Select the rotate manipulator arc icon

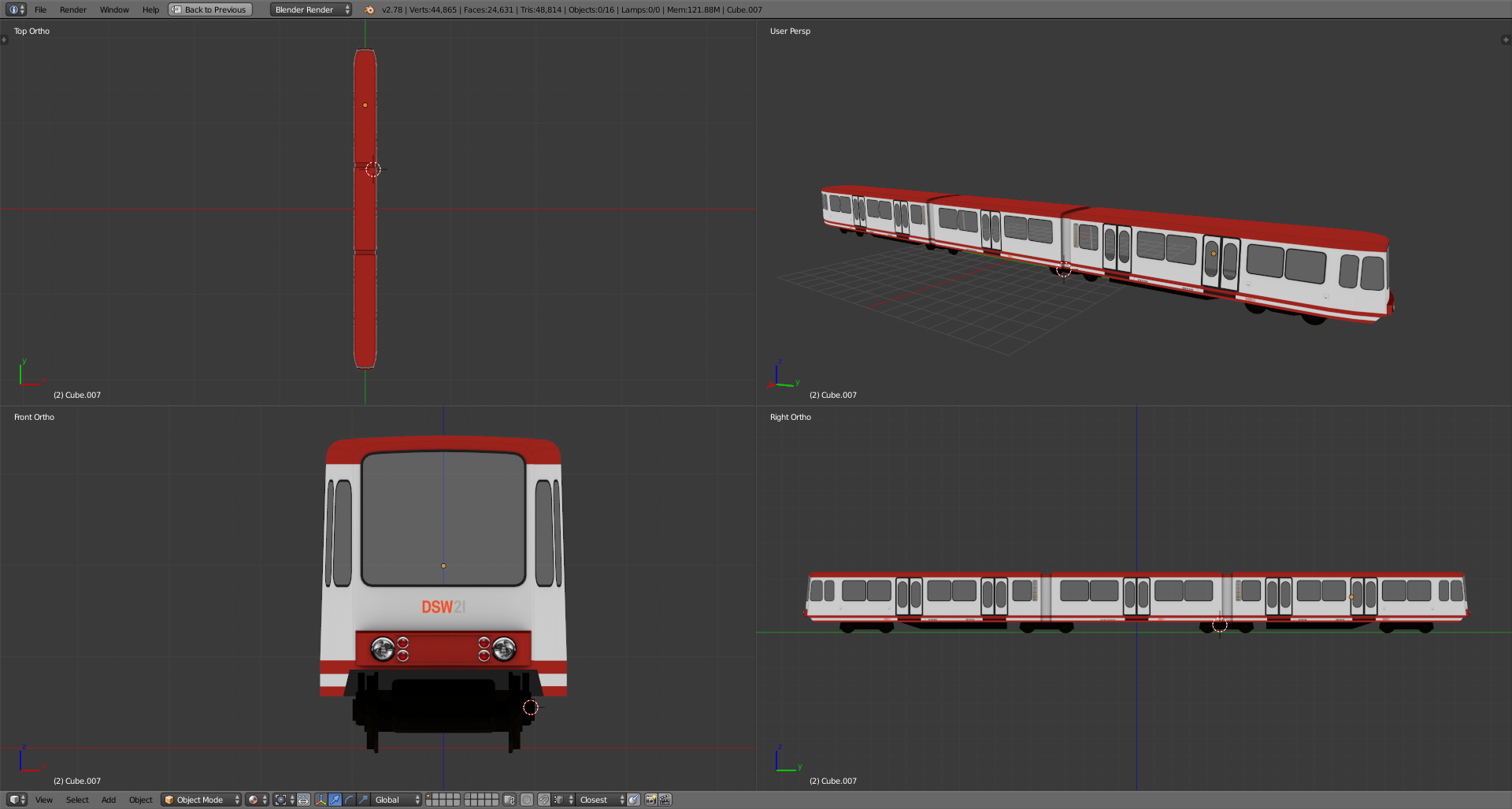[349, 800]
